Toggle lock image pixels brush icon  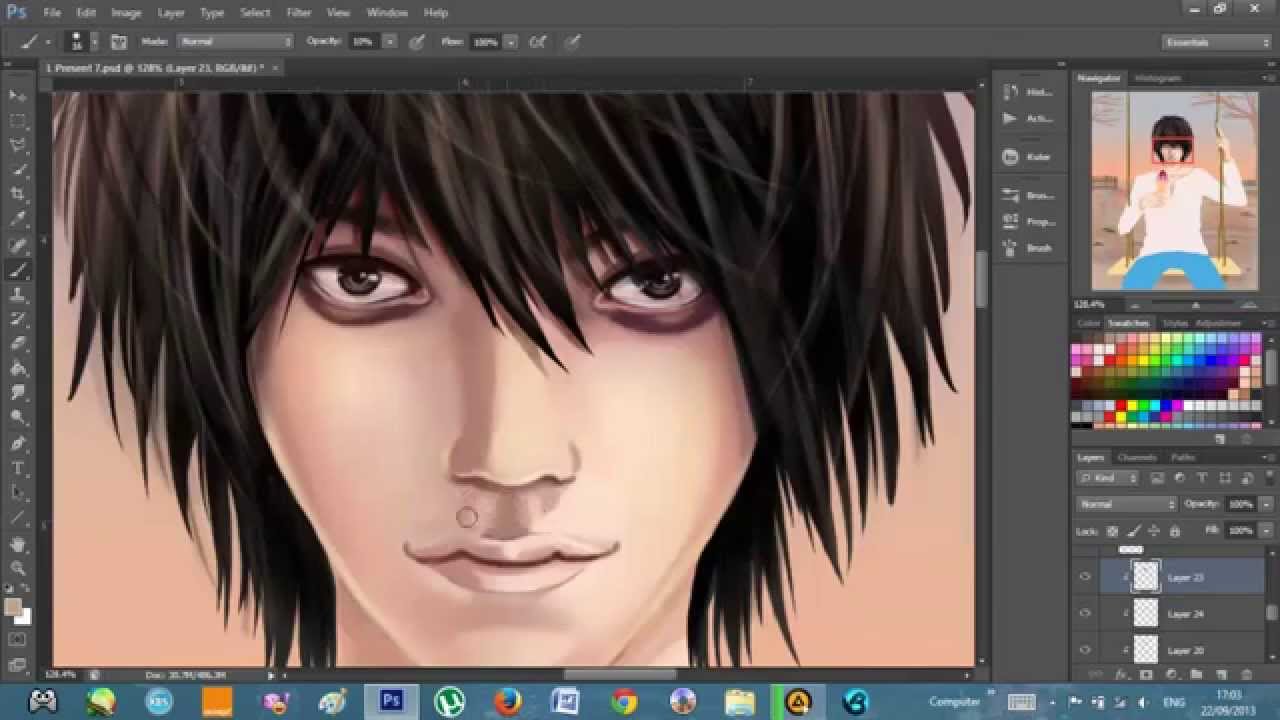pos(1133,531)
